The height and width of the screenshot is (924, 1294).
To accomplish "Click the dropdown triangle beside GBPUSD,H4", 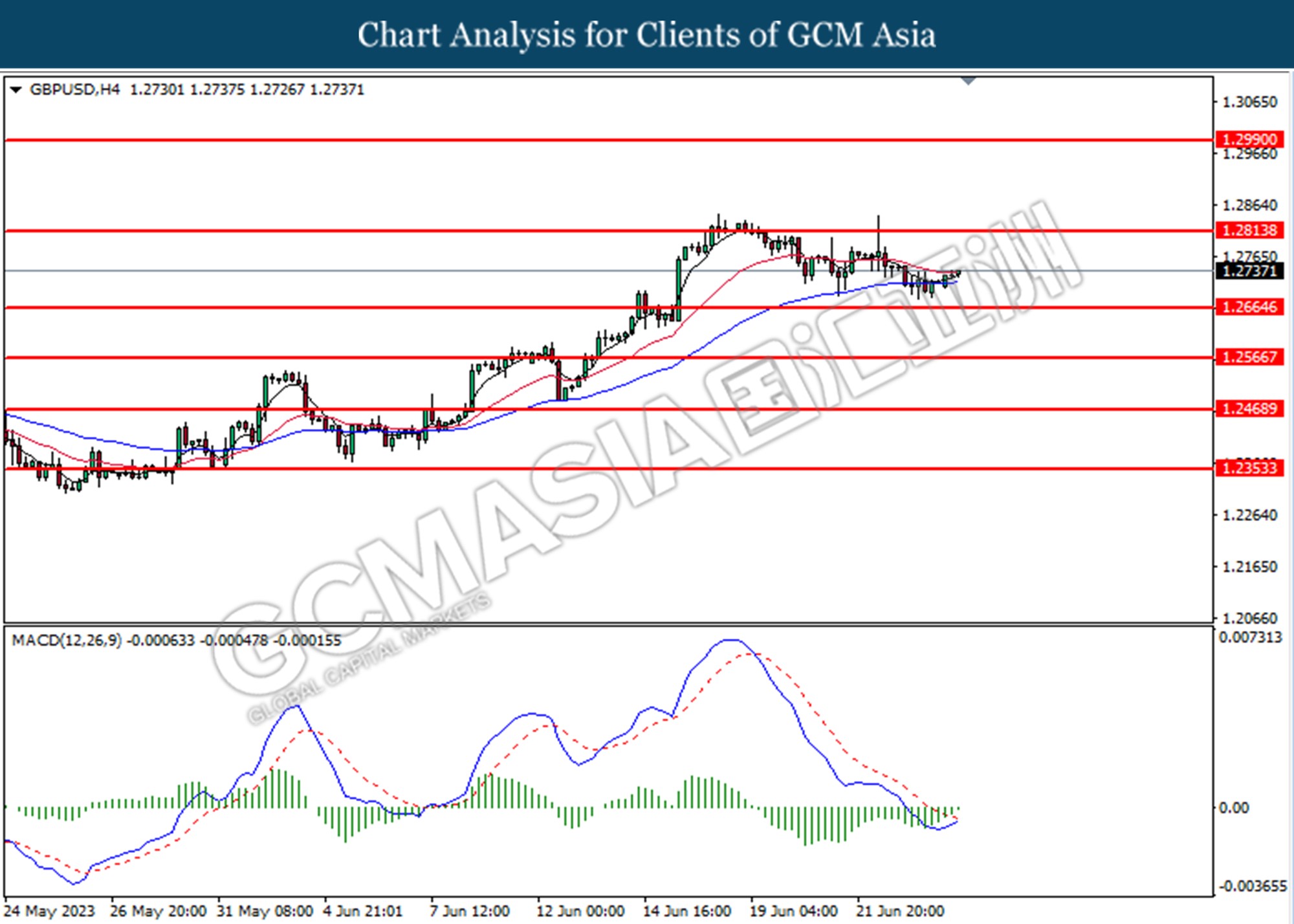I will [16, 90].
